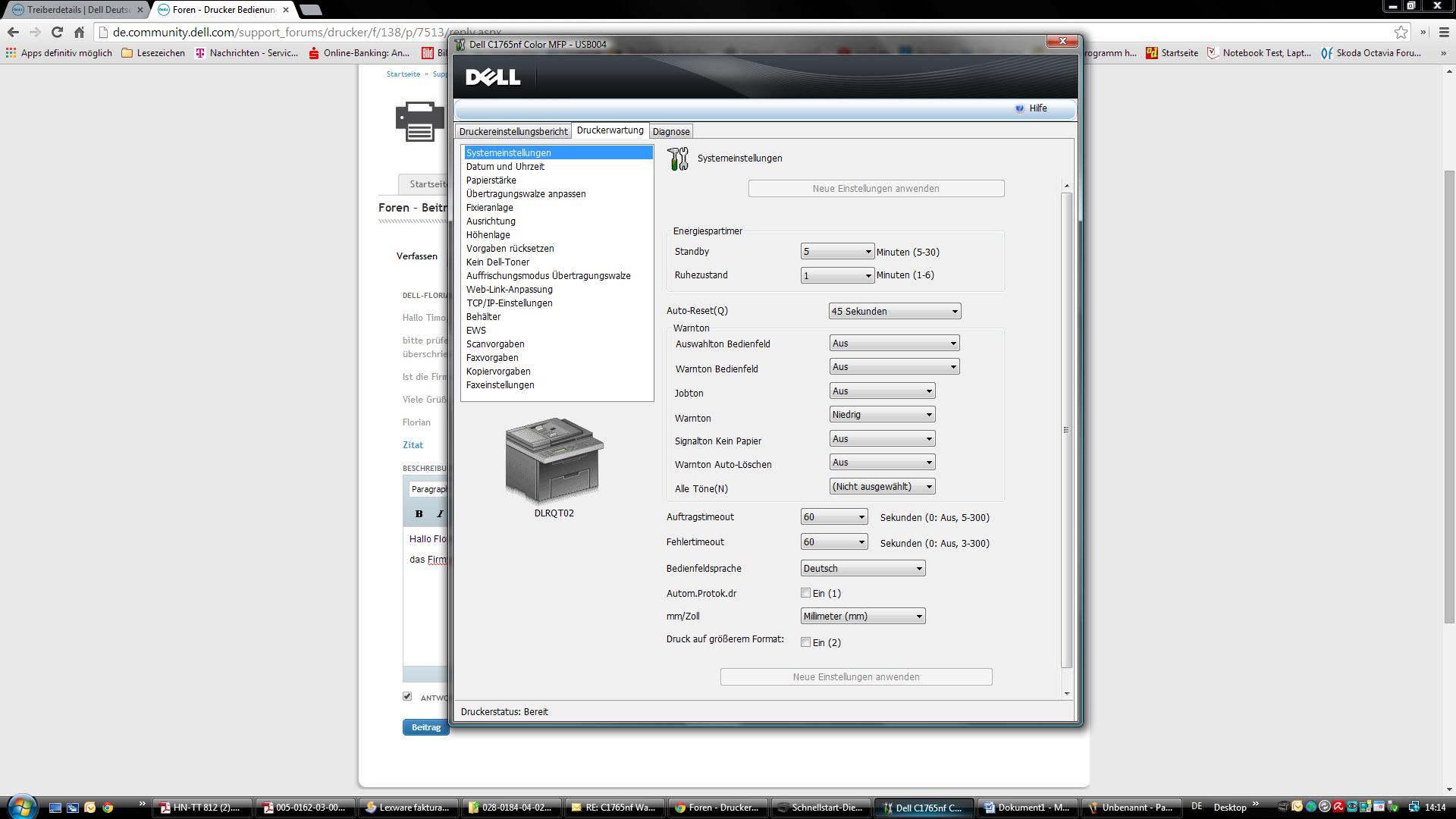The image size is (1456, 819).
Task: Open Lexware faktura taskbar item
Action: click(408, 808)
